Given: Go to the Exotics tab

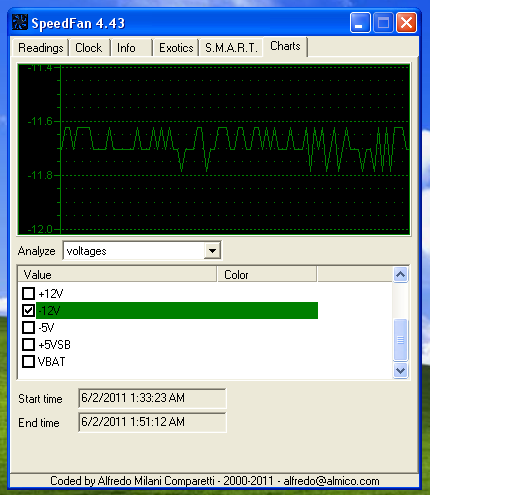Looking at the screenshot, I should tap(176, 48).
